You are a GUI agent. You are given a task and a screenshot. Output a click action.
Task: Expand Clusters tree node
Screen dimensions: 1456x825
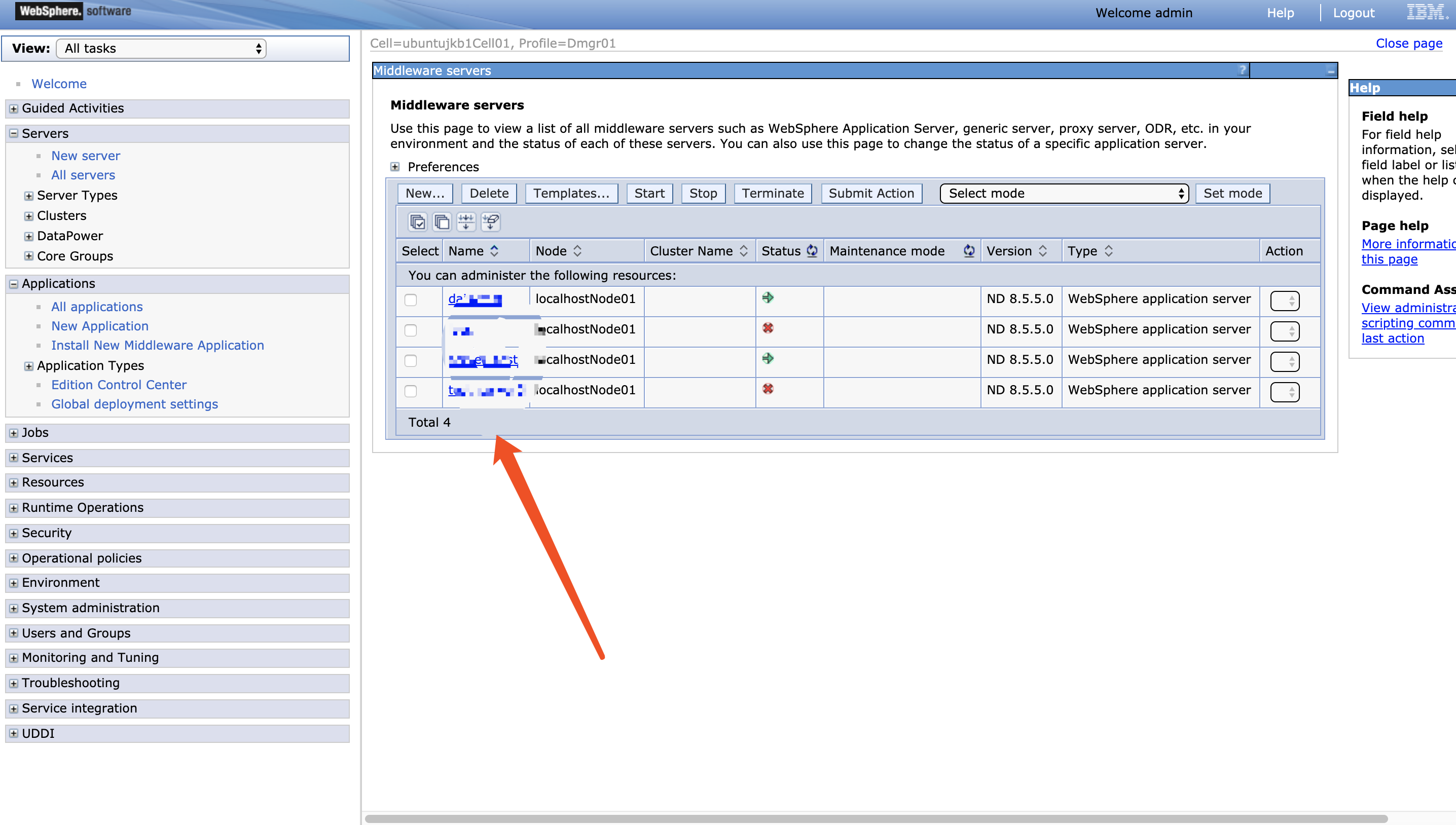(x=29, y=216)
